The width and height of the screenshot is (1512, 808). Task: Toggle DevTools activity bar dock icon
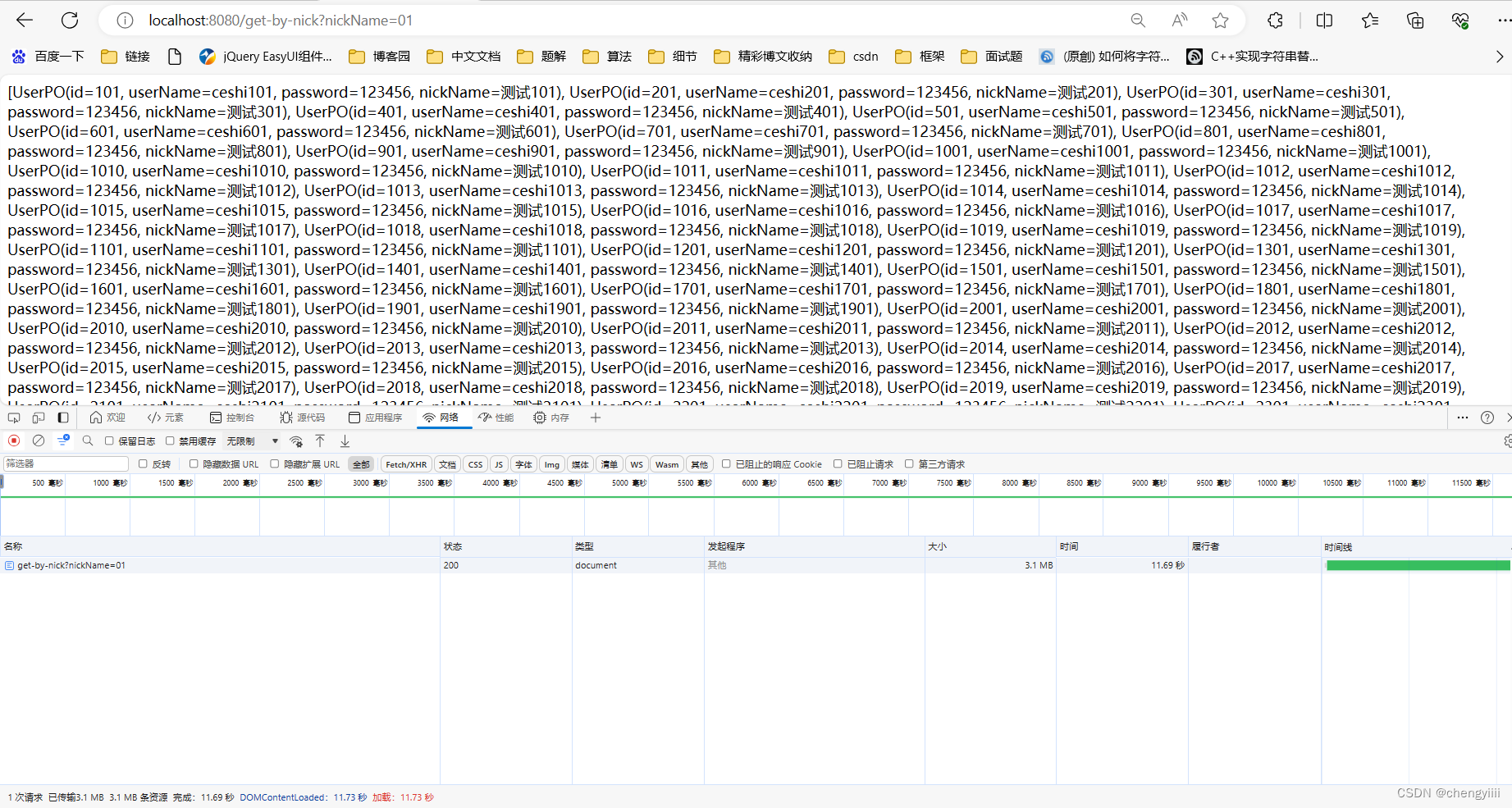tap(63, 418)
